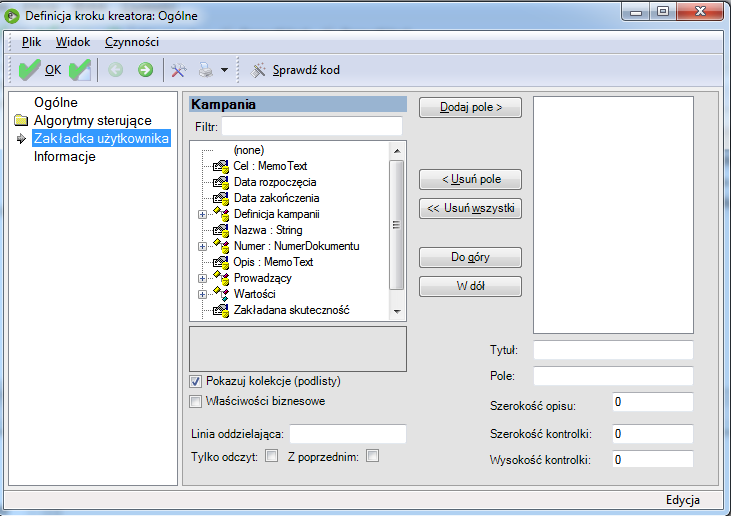Image resolution: width=731 pixels, height=516 pixels.
Task: Click the Szerokość kontrolki value field
Action: tap(653, 434)
